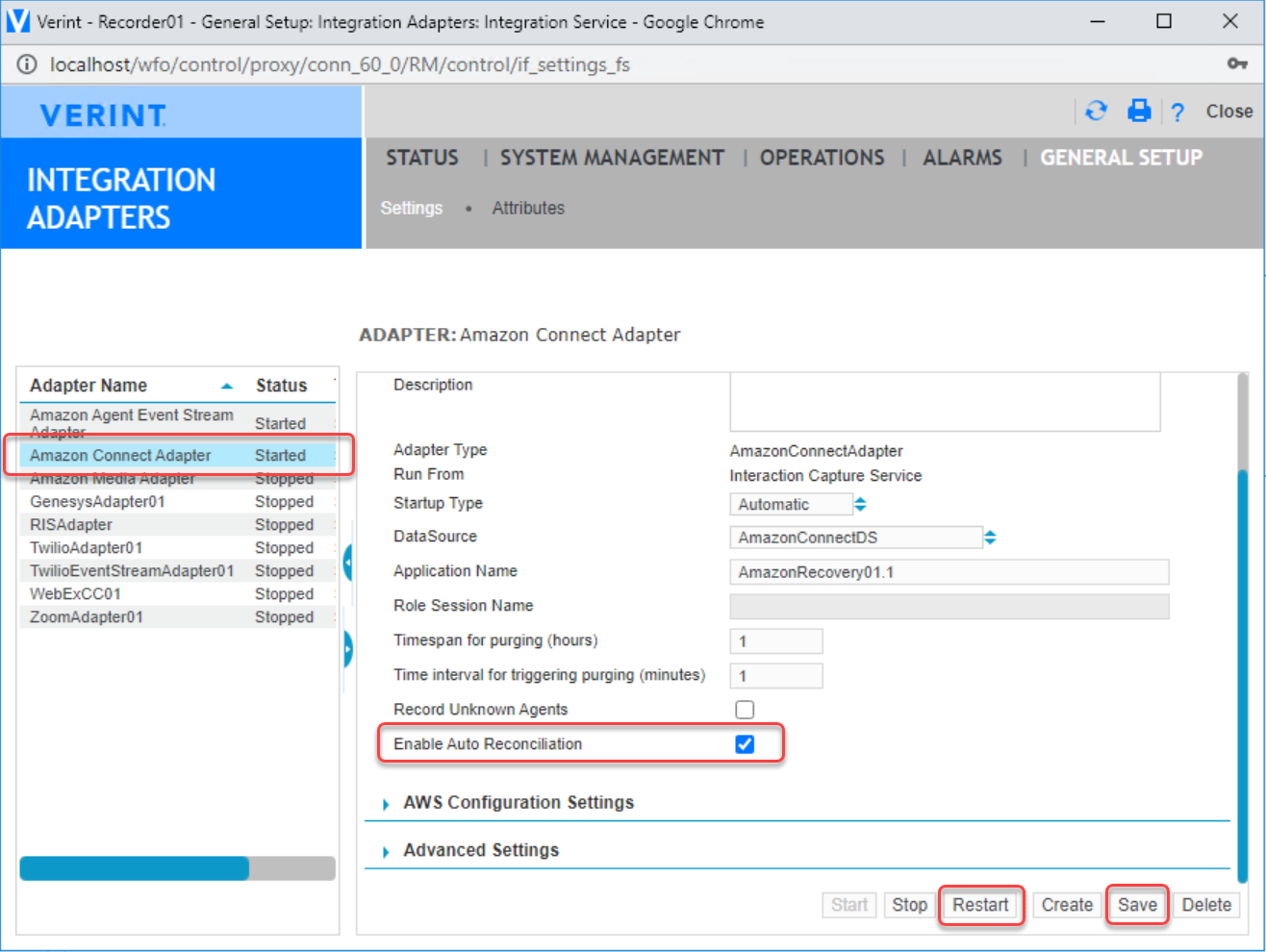
Task: Click the site information icon in address bar
Action: tap(27, 64)
